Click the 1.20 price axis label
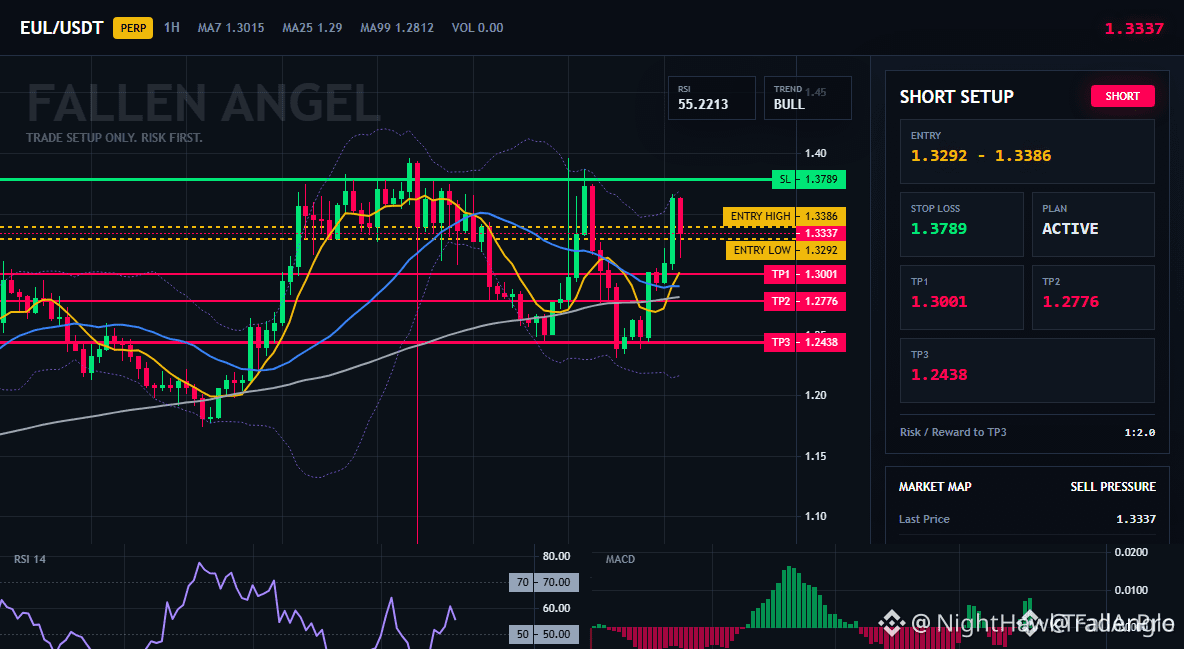Viewport: 1184px width, 649px height. pos(816,395)
